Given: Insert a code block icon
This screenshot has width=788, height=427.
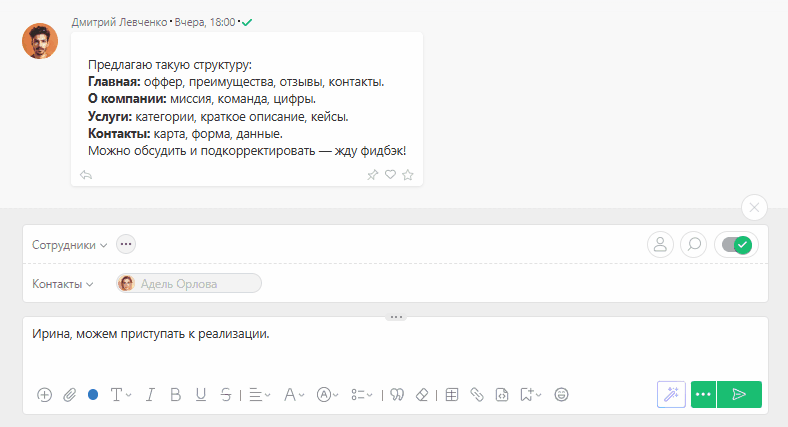Looking at the screenshot, I should coord(502,395).
